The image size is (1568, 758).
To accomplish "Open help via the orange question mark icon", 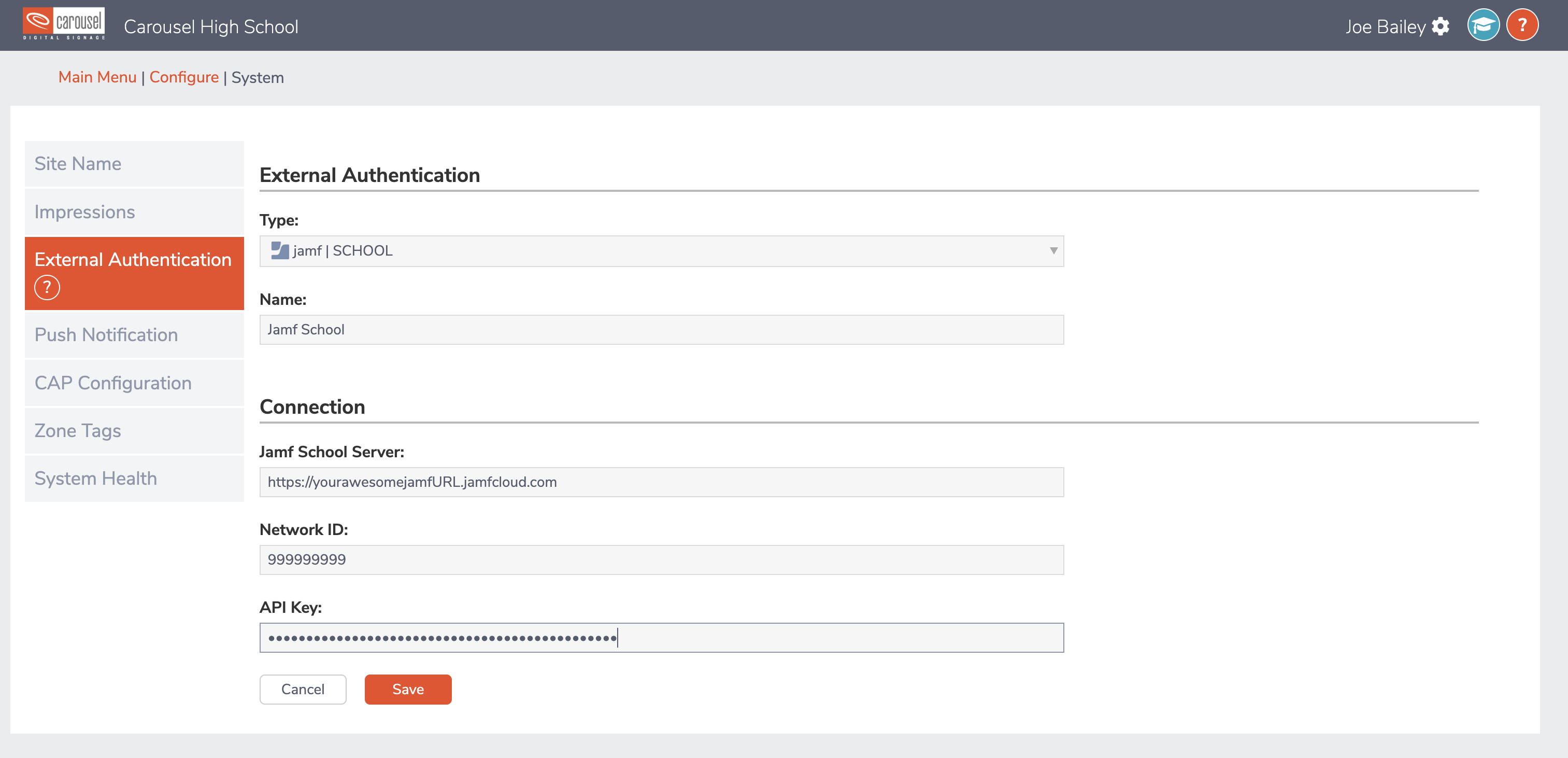I will tap(1522, 25).
